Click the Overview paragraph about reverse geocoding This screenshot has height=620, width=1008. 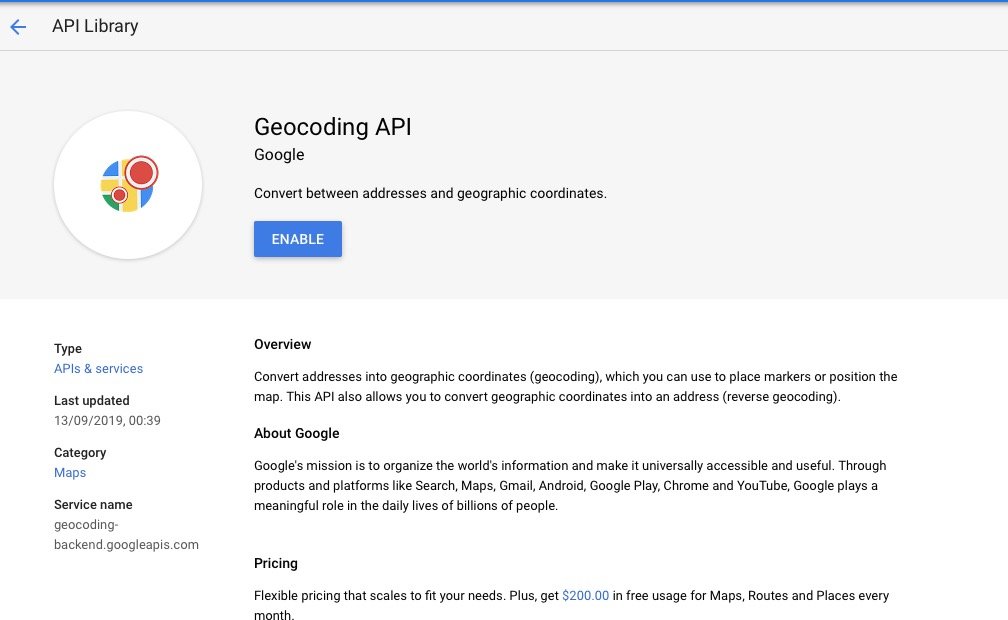tap(575, 387)
